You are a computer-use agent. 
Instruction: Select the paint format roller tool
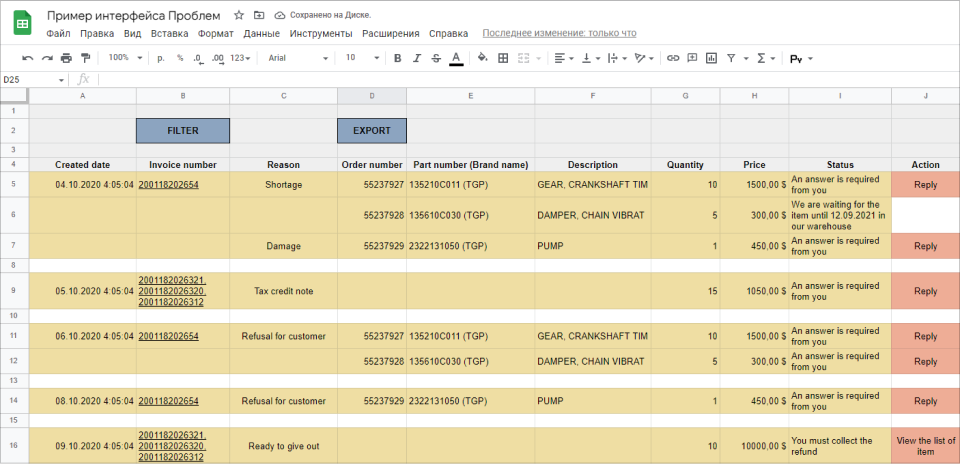coord(85,58)
